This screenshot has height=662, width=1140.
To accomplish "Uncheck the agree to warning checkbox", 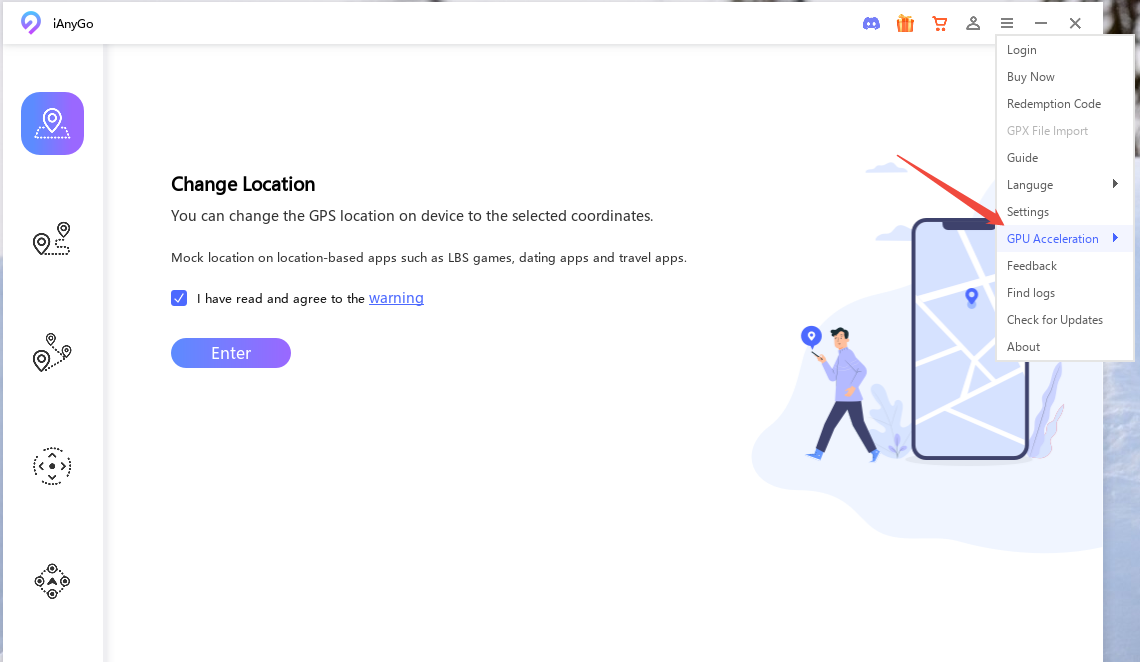I will click(x=179, y=298).
